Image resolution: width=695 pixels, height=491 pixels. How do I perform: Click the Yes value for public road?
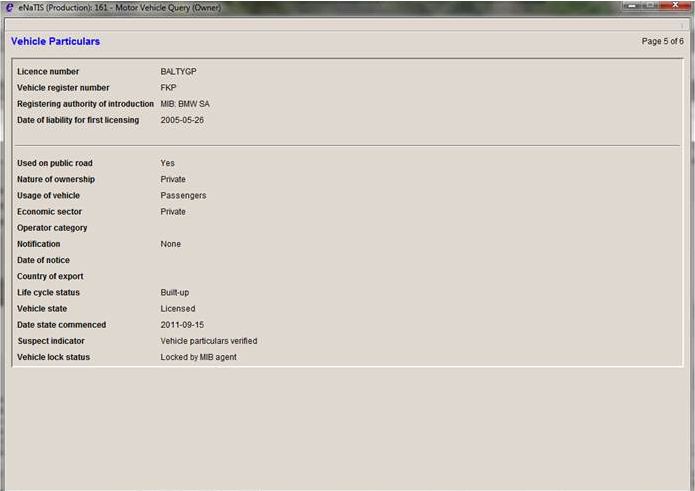[168, 163]
